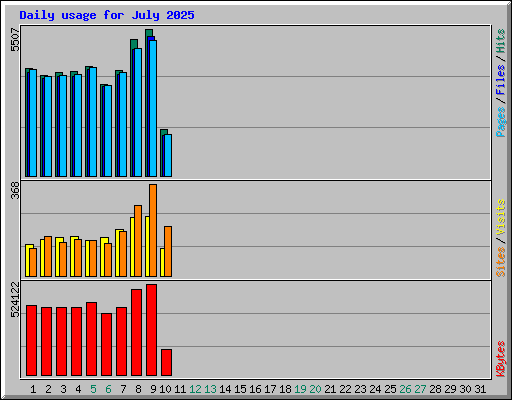Click day 14 on the x-axis

(225, 389)
